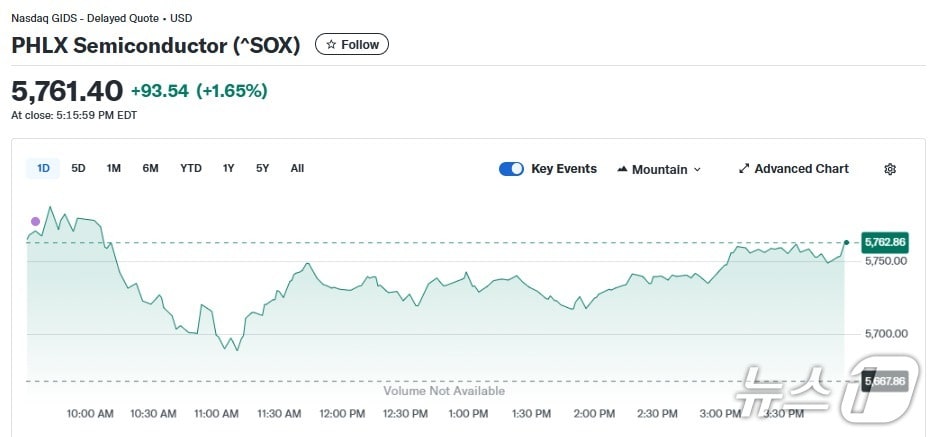Switch chart to YTD range

coord(191,168)
